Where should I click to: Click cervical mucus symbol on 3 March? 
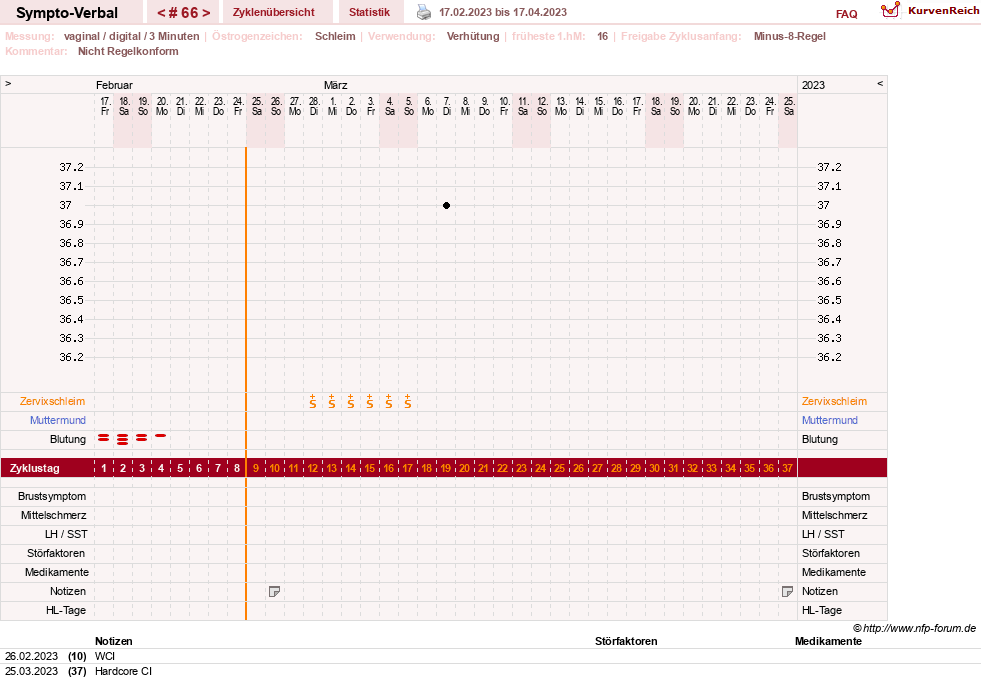370,402
